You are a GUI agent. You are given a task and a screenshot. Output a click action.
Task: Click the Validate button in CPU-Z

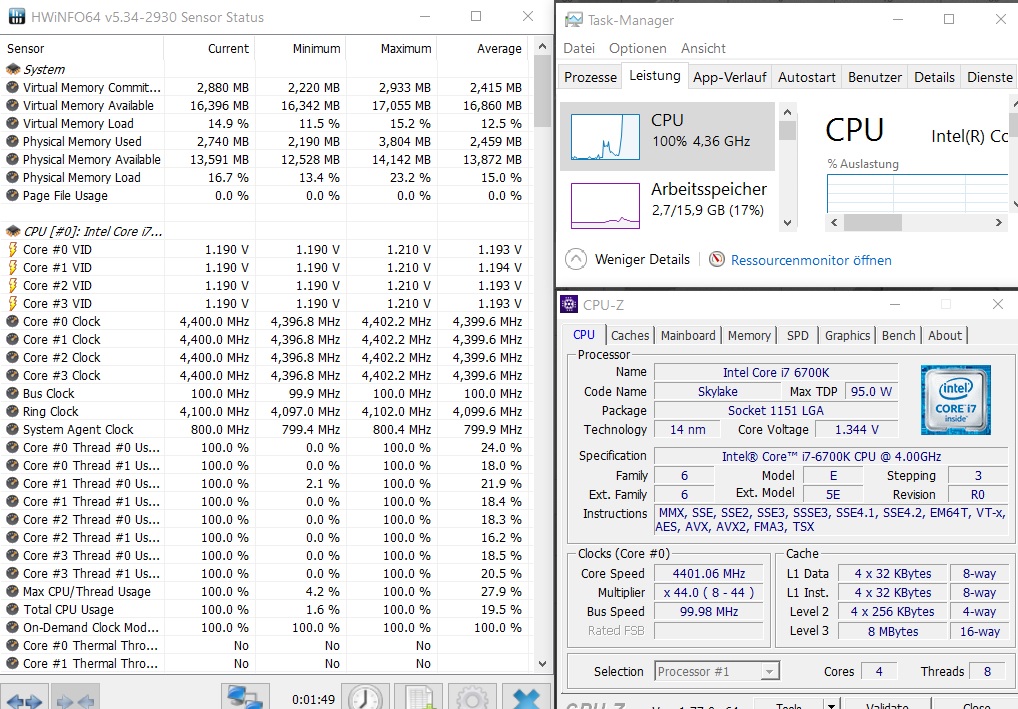887,705
